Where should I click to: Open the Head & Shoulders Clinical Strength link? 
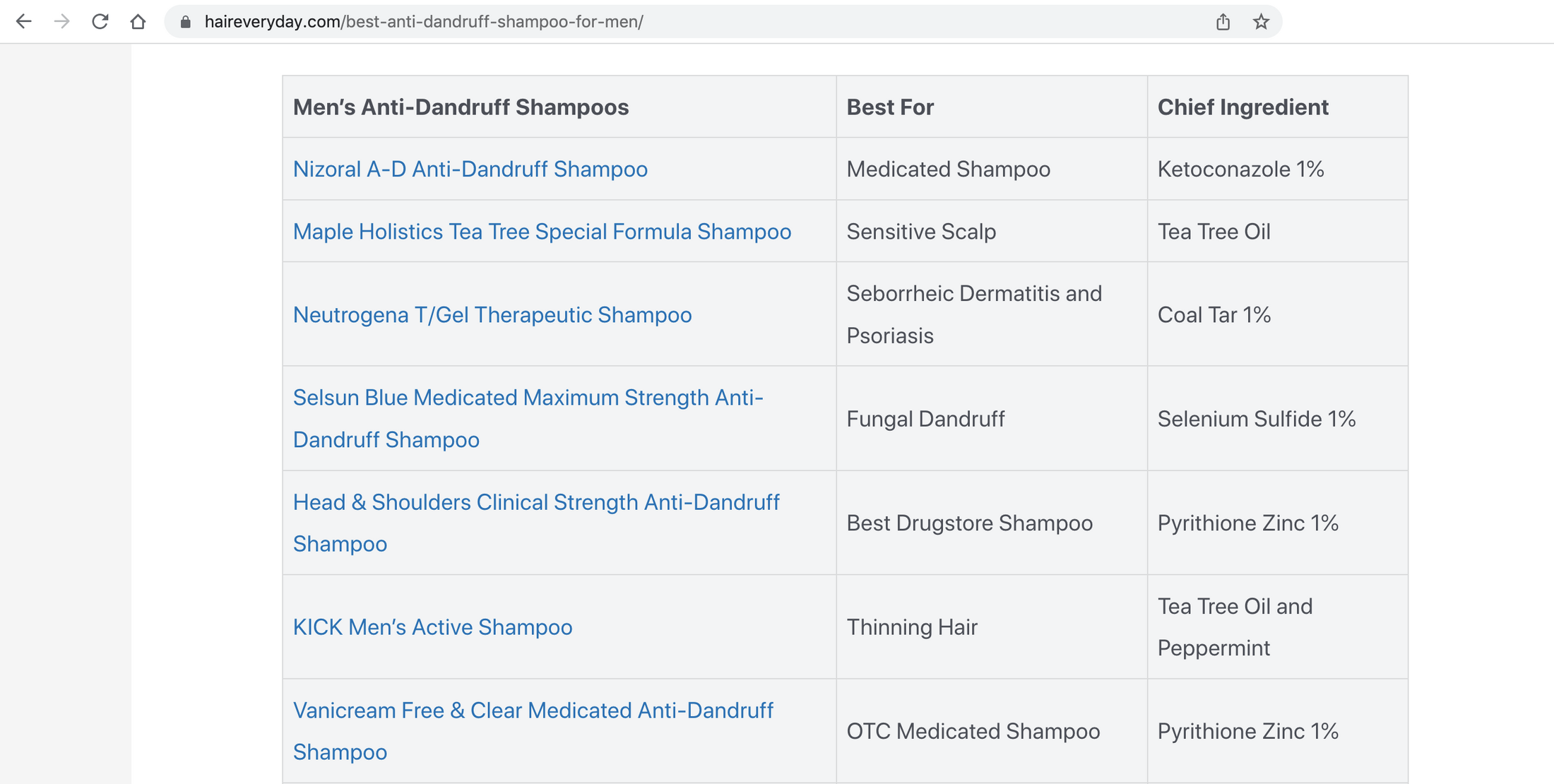tap(537, 523)
